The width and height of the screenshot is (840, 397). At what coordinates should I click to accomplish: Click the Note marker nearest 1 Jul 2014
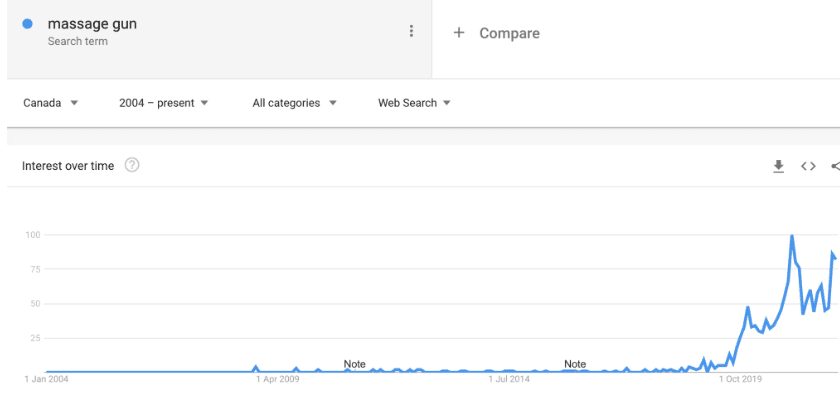(575, 364)
